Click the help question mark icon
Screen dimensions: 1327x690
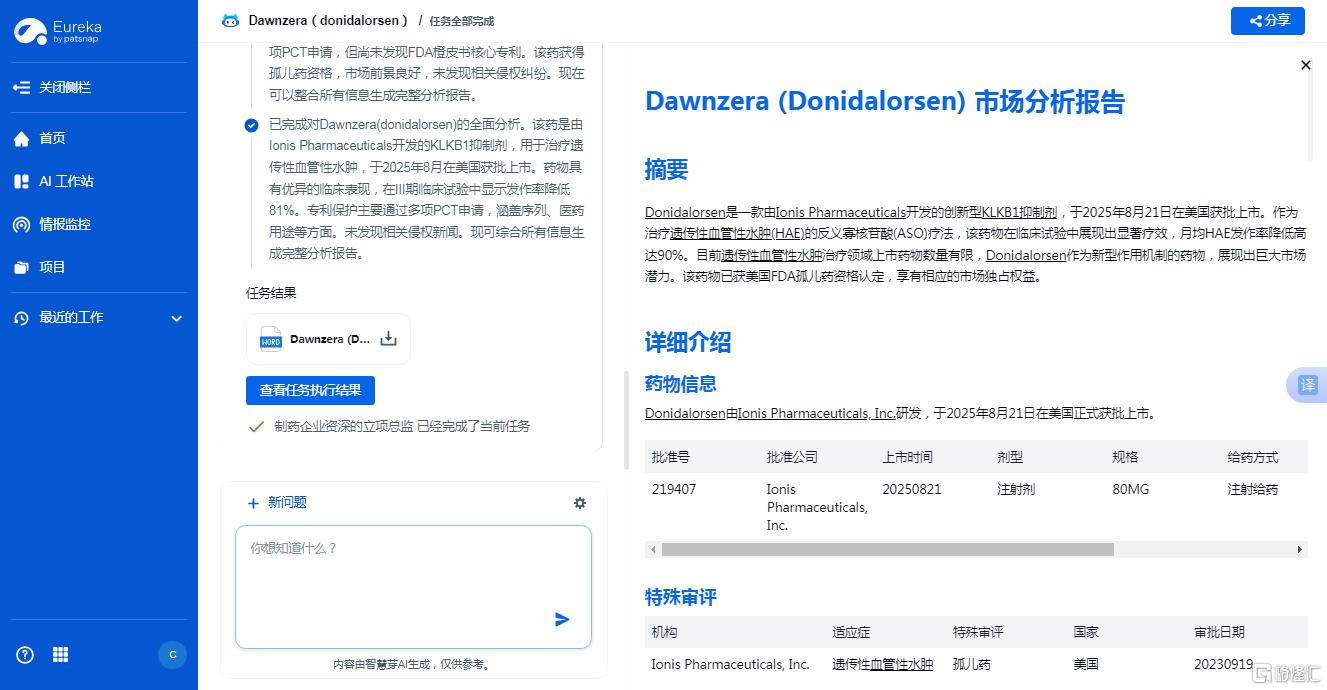[x=25, y=655]
